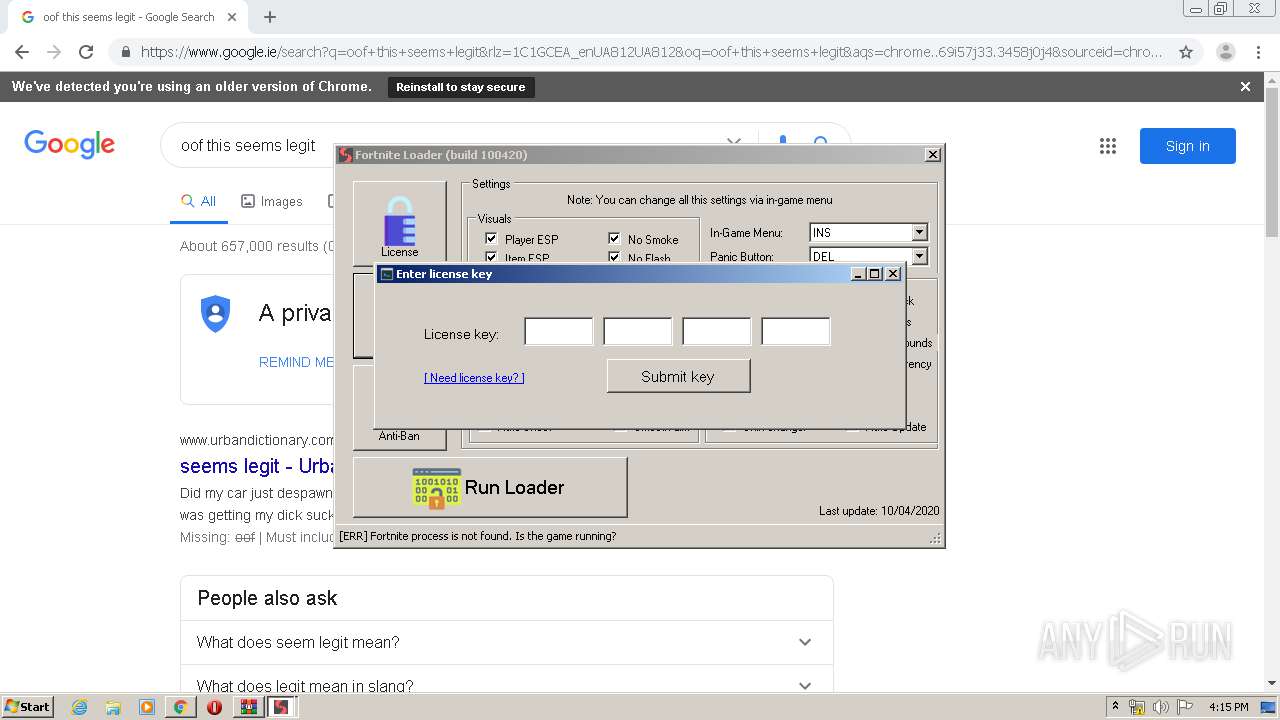The height and width of the screenshot is (720, 1280).
Task: Click the taskbar clock showing 4:15 PM
Action: coord(1228,707)
